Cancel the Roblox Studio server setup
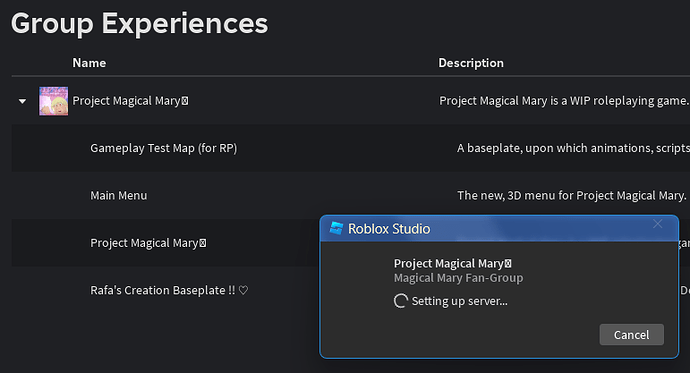Viewport: 690px width, 373px height. pos(631,335)
